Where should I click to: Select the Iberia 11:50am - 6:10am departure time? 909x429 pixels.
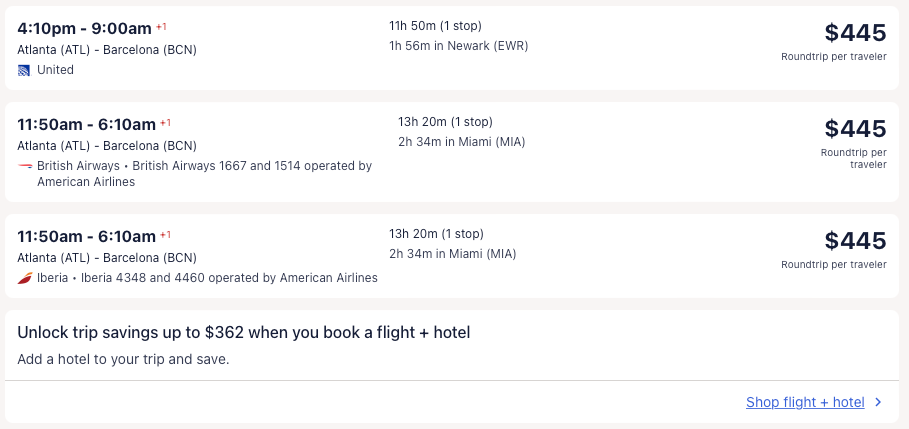86,236
